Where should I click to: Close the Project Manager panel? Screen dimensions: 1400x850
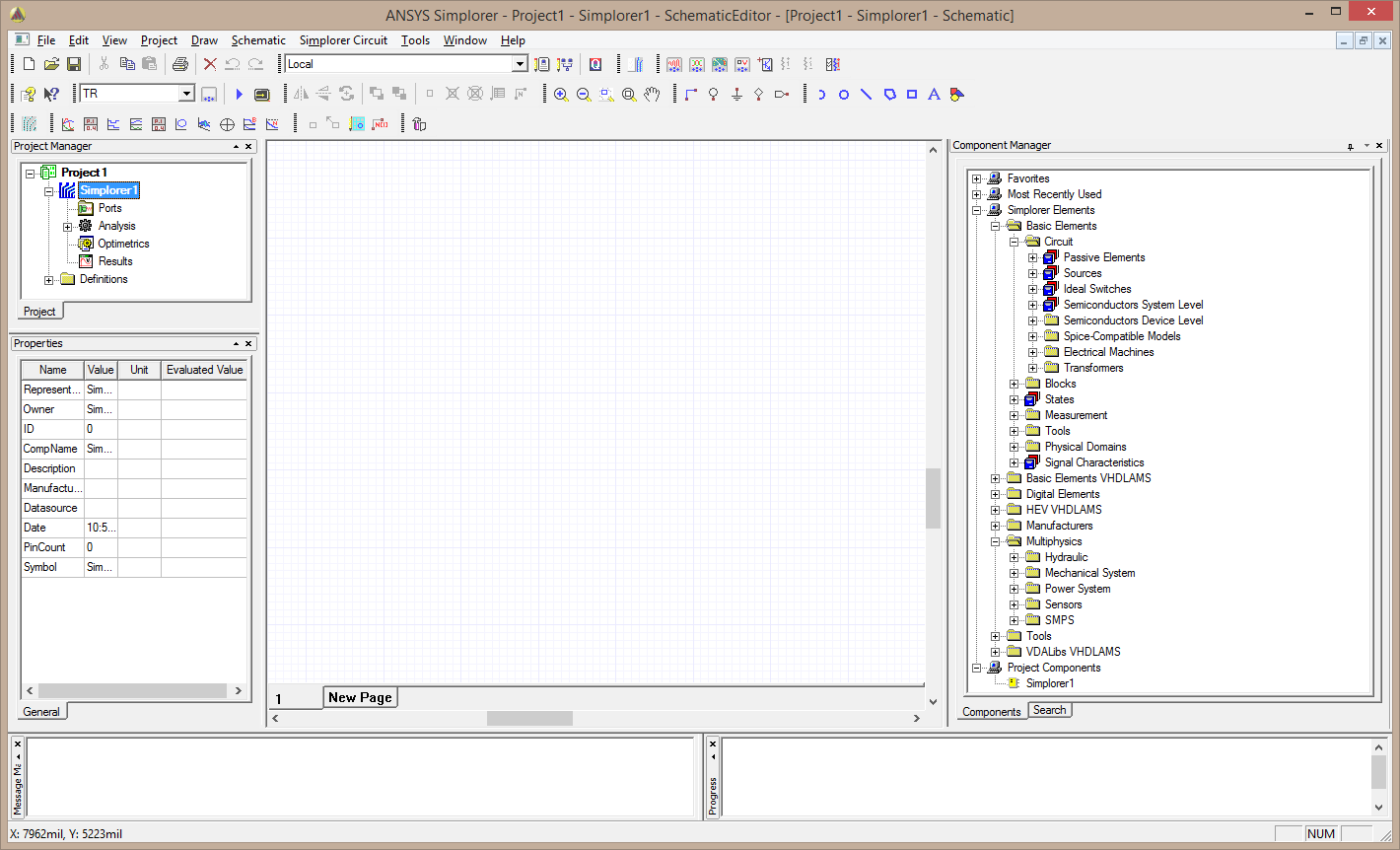coord(248,146)
